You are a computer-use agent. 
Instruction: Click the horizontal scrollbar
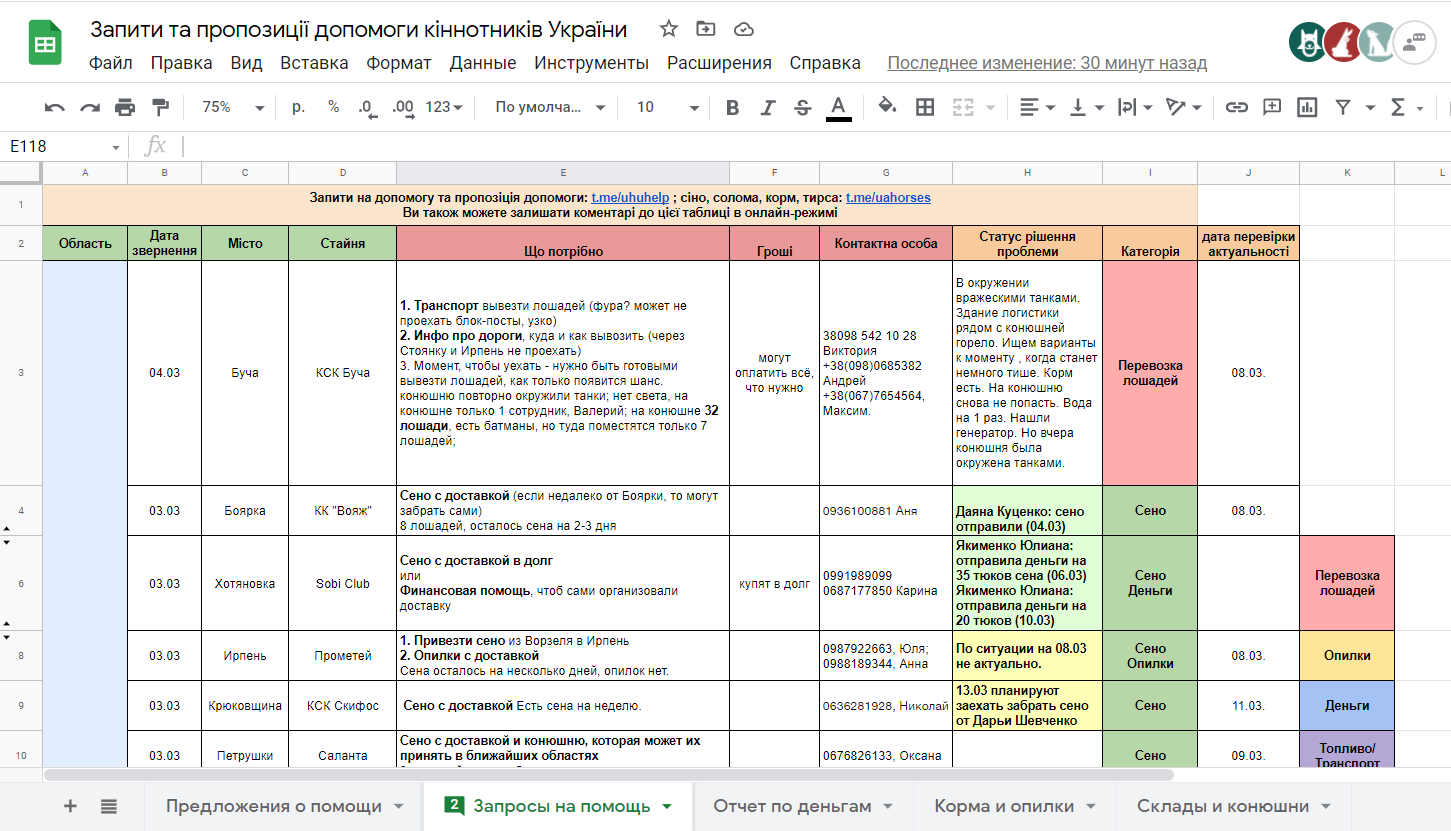[x=608, y=774]
